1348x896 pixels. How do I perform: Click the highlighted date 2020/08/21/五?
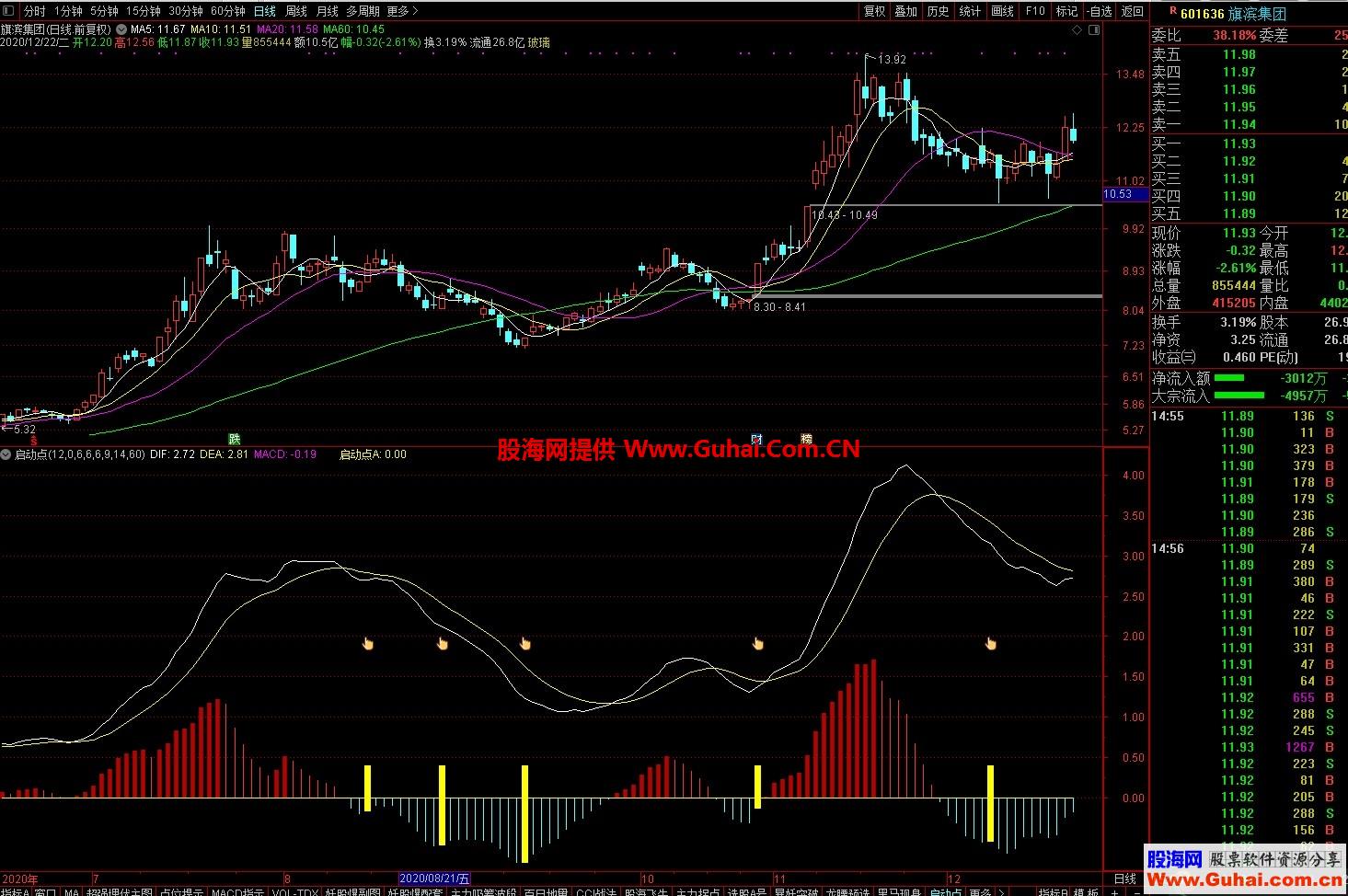(434, 879)
